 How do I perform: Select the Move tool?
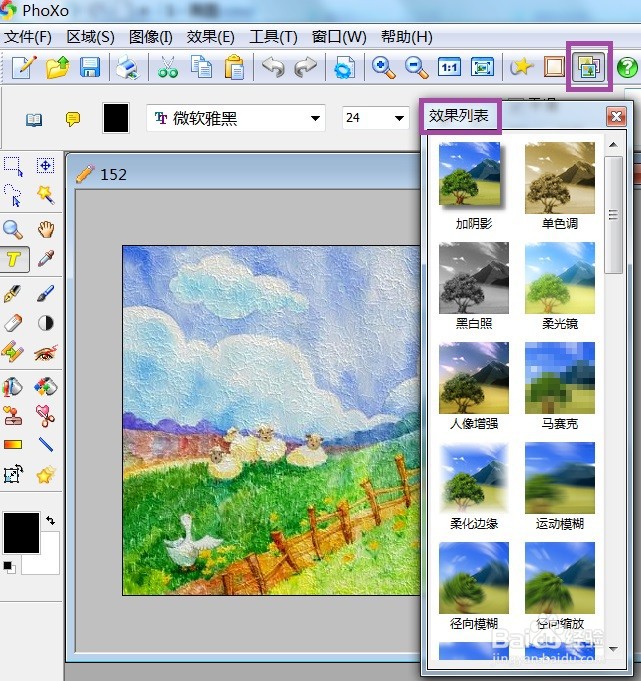tap(45, 165)
